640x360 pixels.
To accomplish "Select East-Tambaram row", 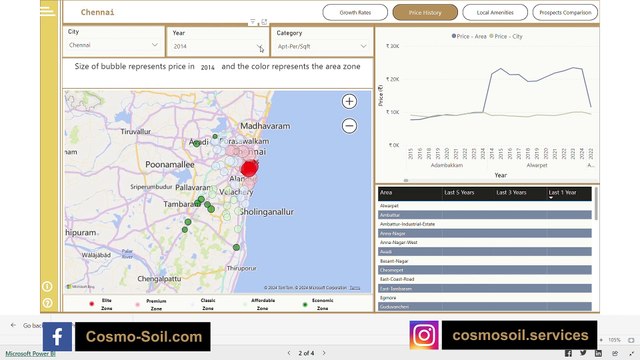I will [484, 288].
